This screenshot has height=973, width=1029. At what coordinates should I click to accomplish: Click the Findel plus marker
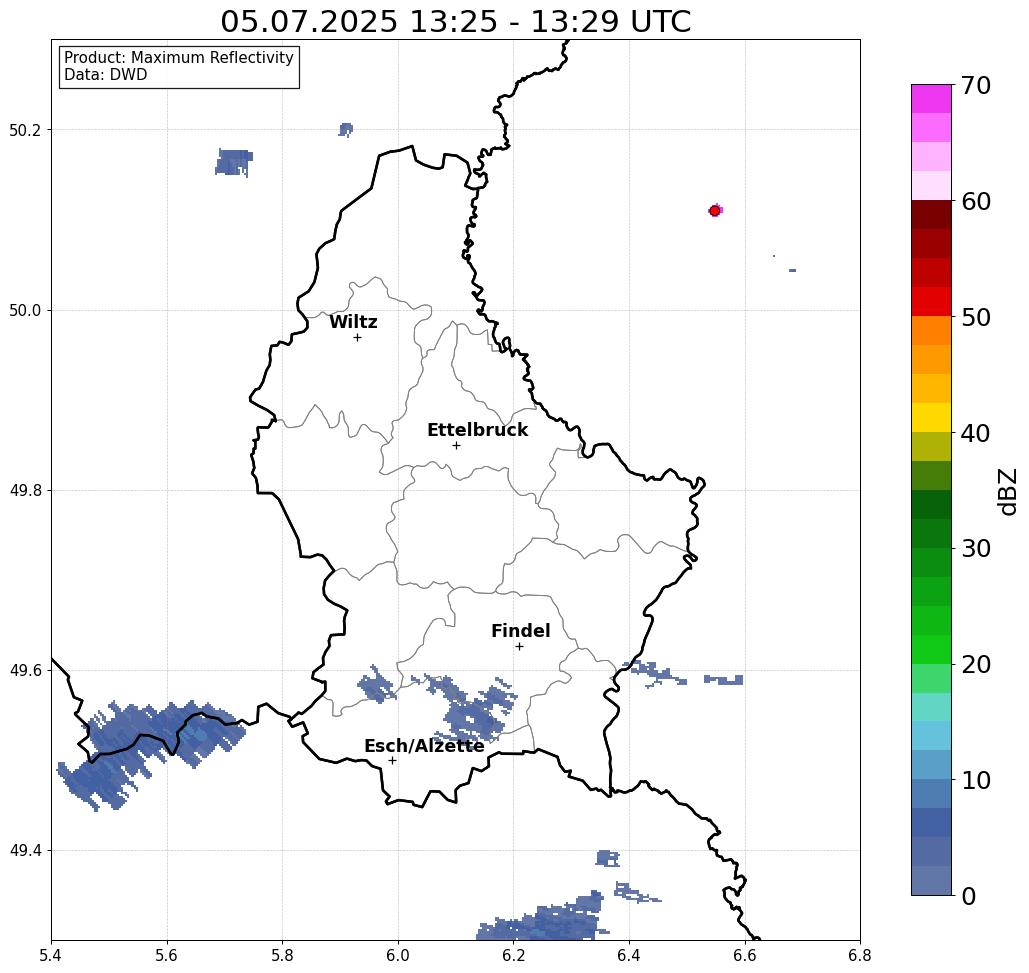[x=519, y=647]
